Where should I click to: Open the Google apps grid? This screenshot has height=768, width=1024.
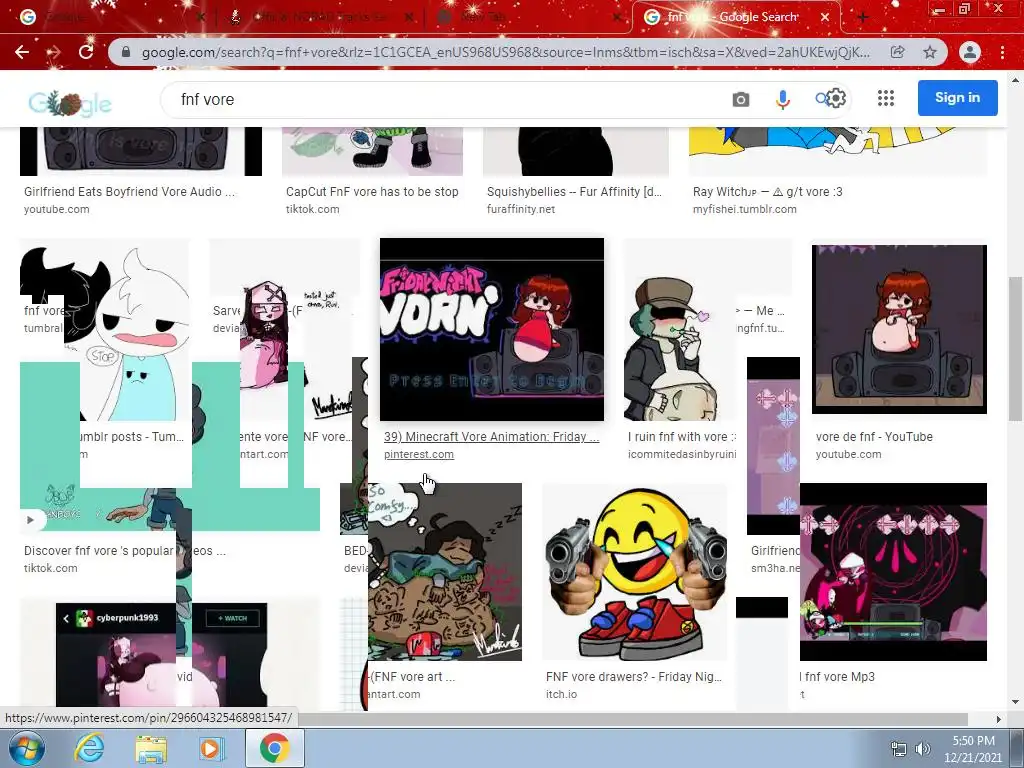[x=886, y=98]
